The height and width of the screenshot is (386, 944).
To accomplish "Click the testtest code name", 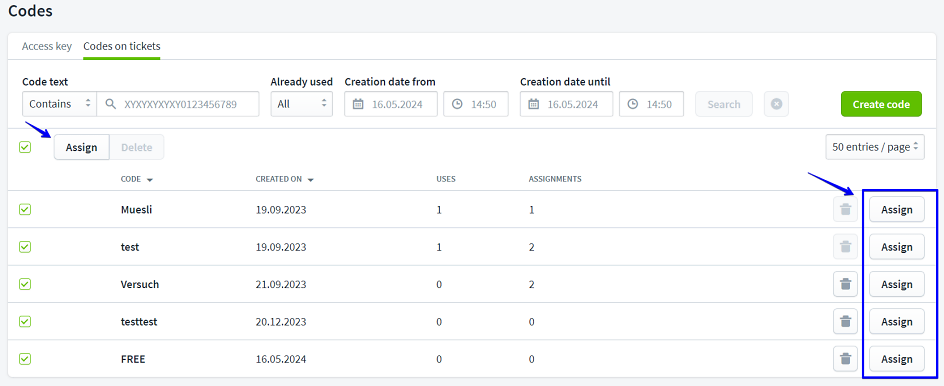I will click(x=139, y=322).
